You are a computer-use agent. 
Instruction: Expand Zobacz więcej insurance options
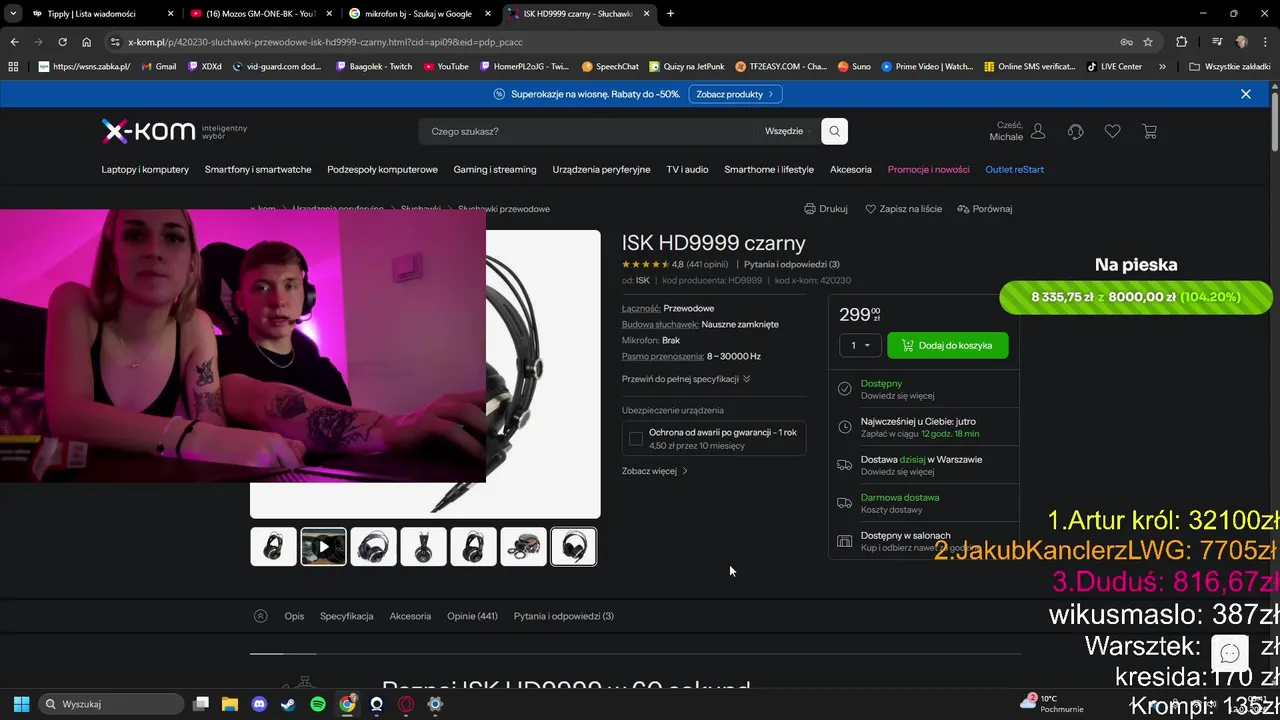click(x=655, y=471)
